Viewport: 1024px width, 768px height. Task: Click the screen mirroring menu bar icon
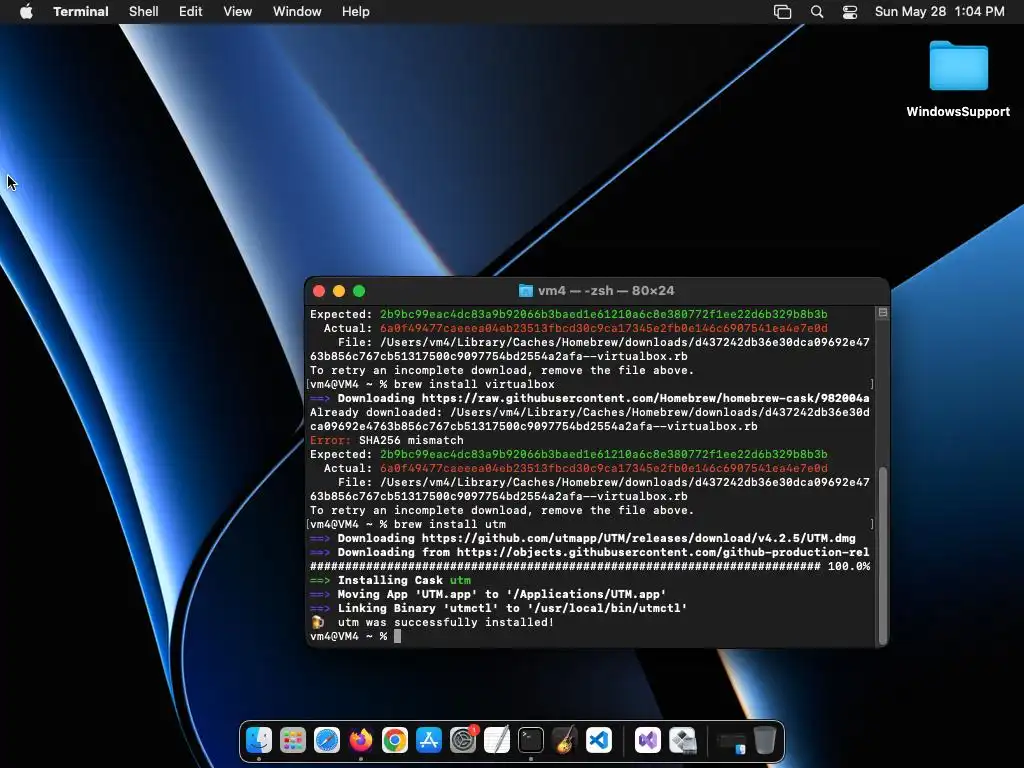pyautogui.click(x=782, y=12)
